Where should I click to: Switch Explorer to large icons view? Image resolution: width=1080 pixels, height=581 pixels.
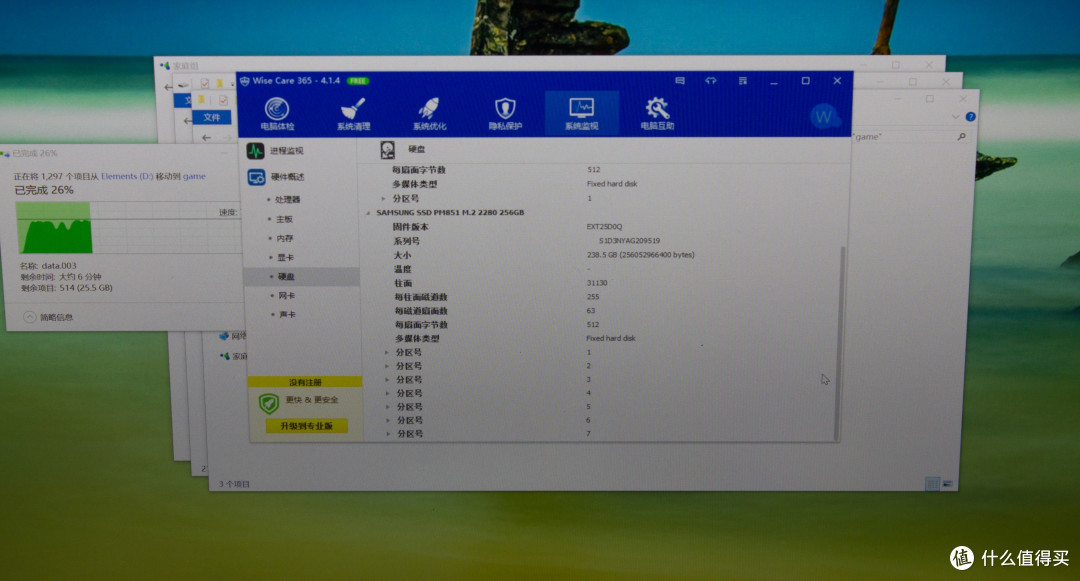(948, 484)
